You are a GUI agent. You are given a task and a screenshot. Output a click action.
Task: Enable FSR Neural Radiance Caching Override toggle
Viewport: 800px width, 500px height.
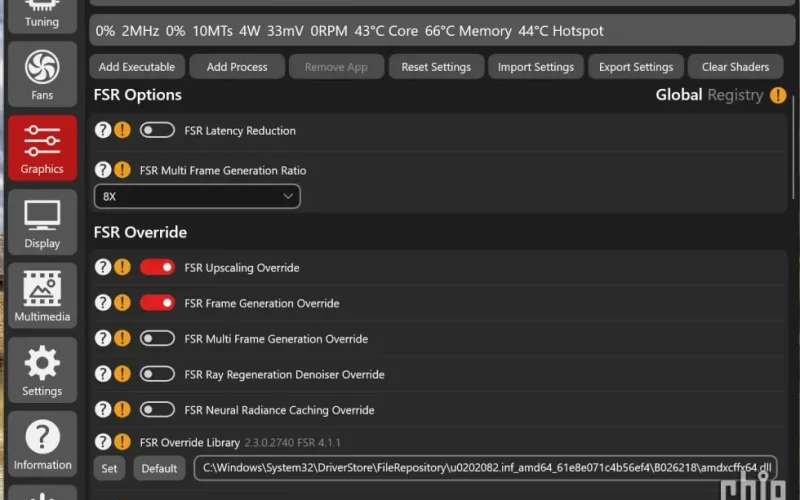(157, 409)
